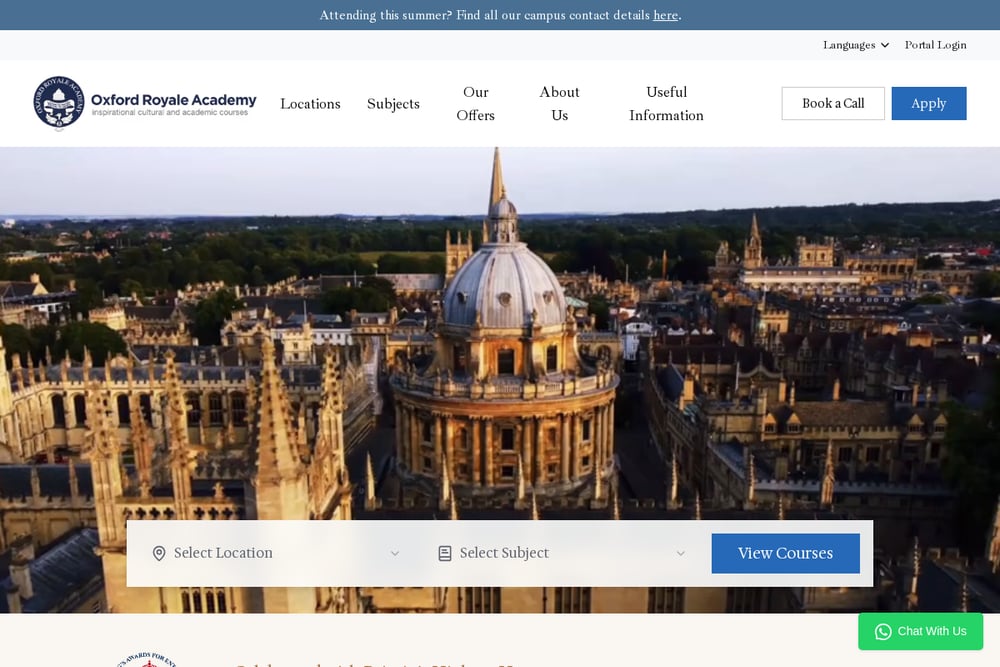Viewport: 1000px width, 667px height.
Task: Click the WhatsApp icon in chat button
Action: pyautogui.click(x=883, y=631)
